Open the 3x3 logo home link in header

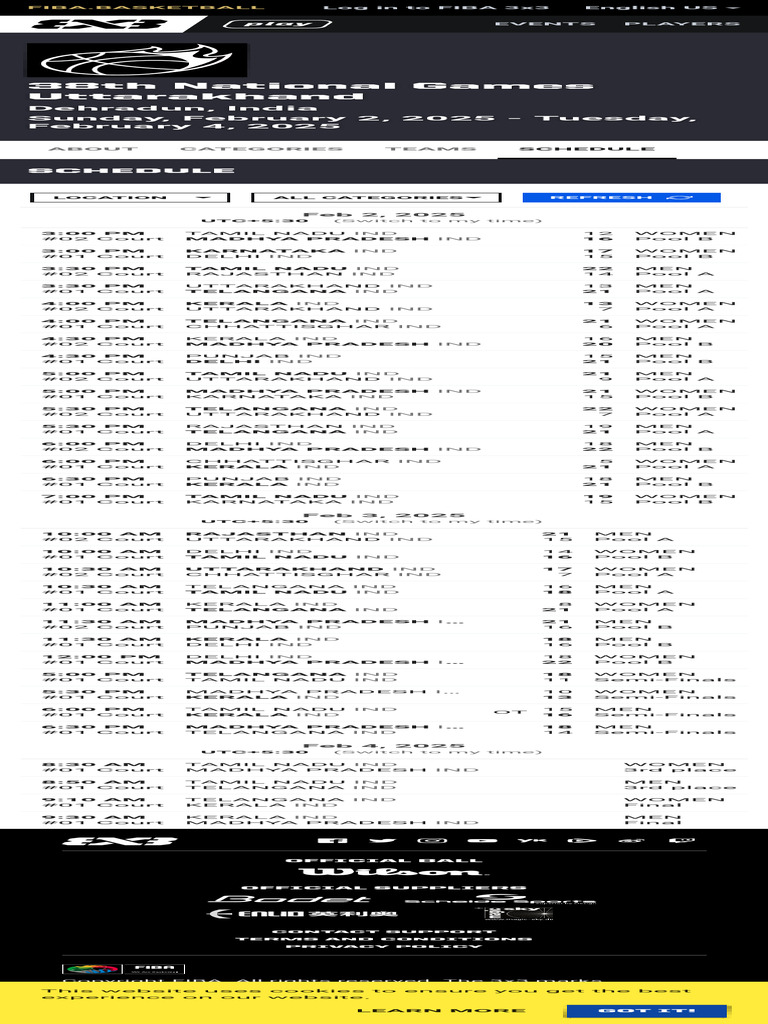[98, 24]
